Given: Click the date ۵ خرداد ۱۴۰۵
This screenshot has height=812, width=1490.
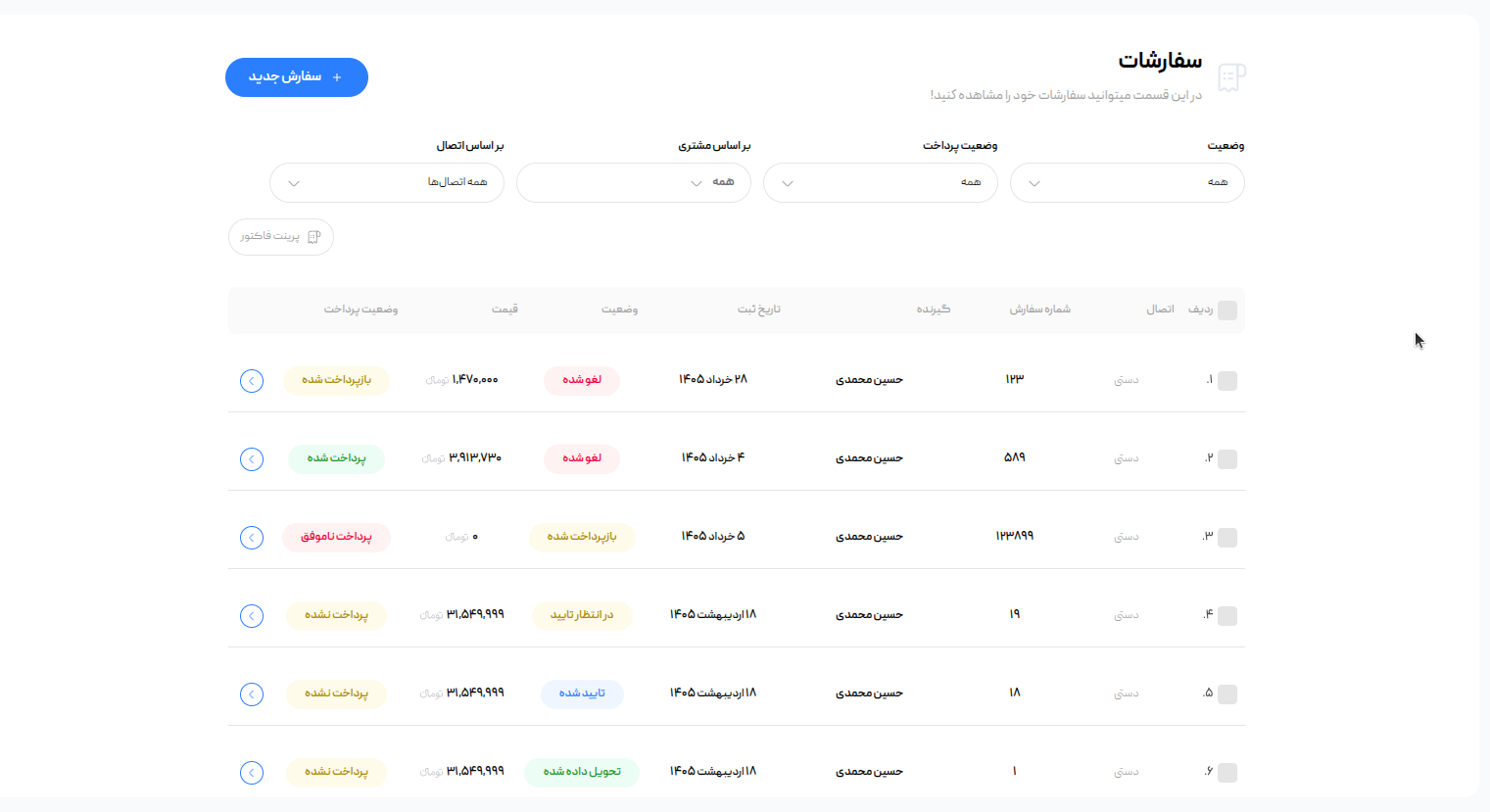Looking at the screenshot, I should point(713,537).
